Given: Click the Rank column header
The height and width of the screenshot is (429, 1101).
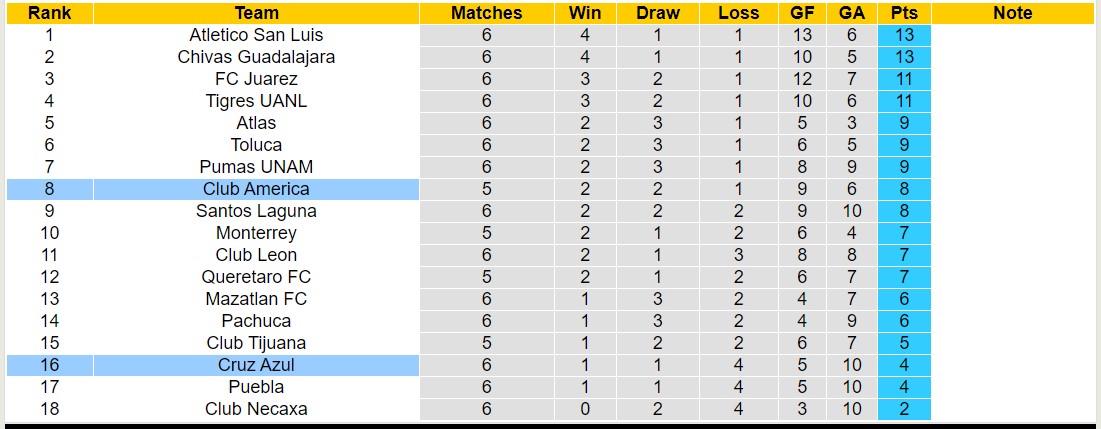Looking at the screenshot, I should coord(48,13).
